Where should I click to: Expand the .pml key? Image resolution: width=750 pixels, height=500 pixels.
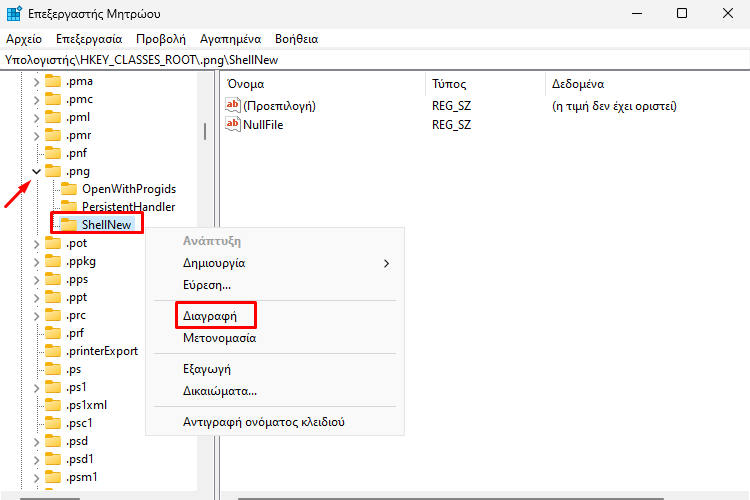pyautogui.click(x=36, y=118)
